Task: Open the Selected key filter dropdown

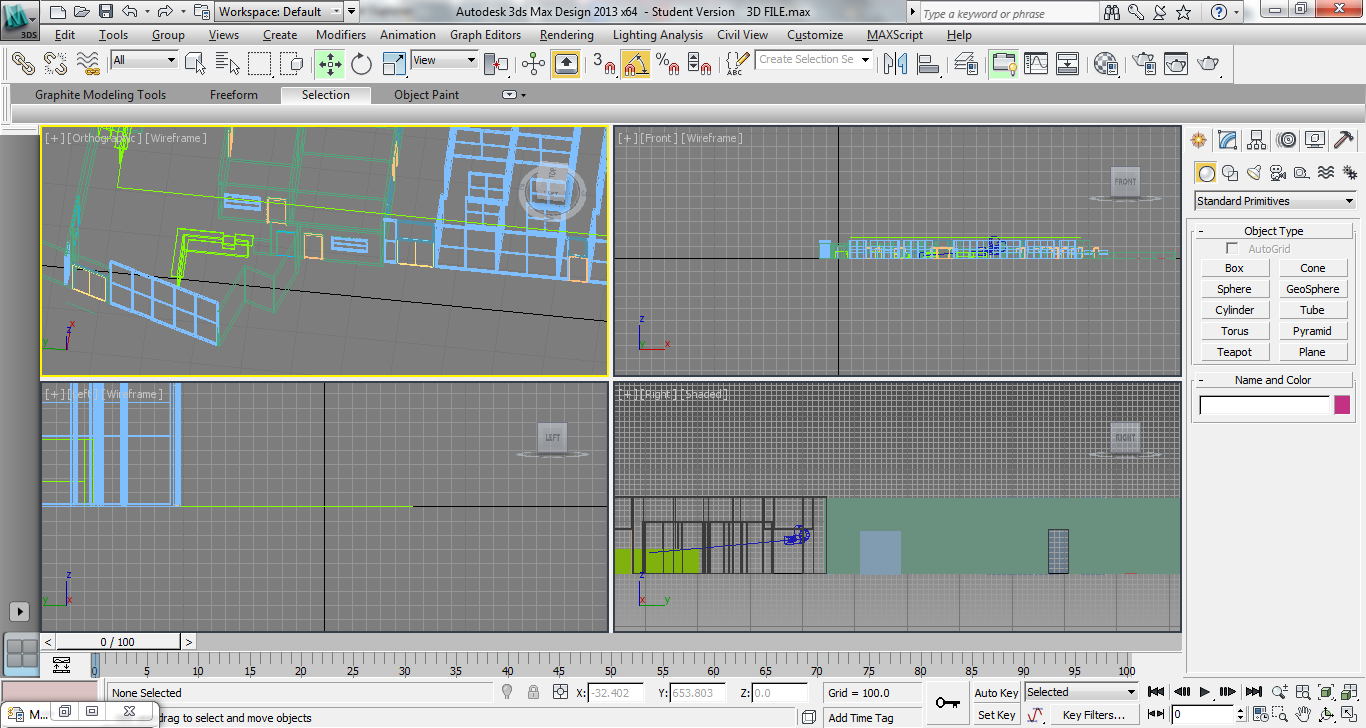Action: [1082, 692]
